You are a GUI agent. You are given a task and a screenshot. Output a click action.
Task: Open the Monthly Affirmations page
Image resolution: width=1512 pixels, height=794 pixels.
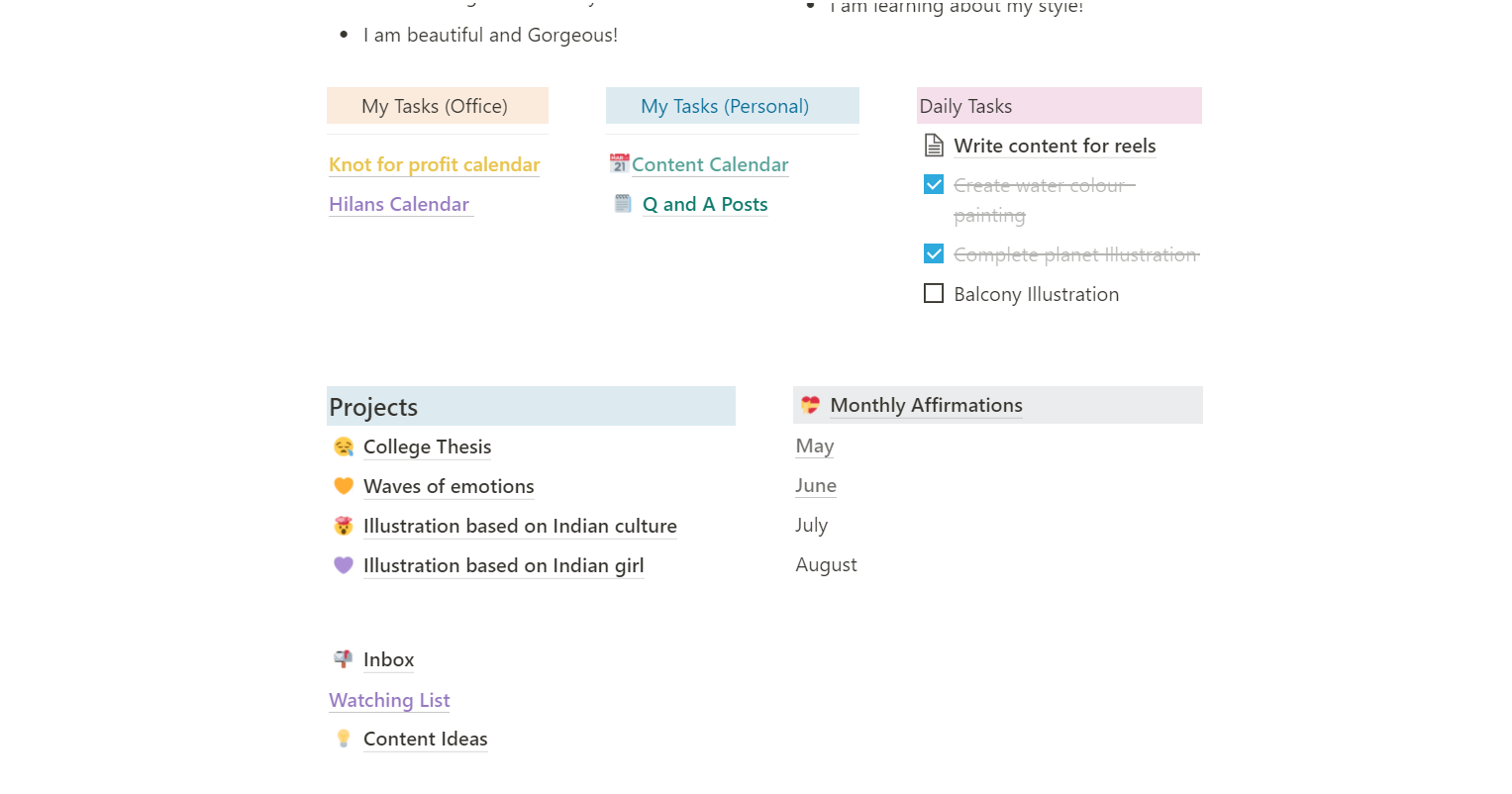pyautogui.click(x=926, y=405)
